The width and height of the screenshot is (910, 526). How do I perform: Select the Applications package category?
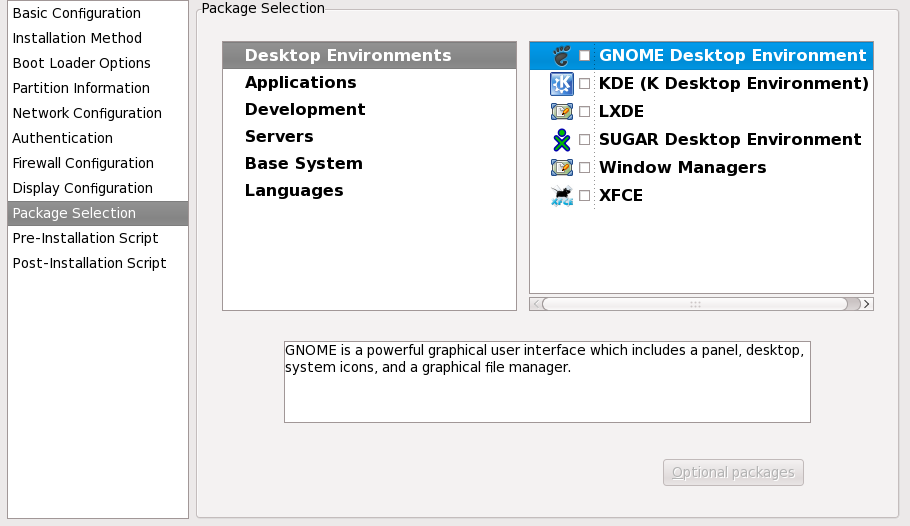pyautogui.click(x=300, y=83)
